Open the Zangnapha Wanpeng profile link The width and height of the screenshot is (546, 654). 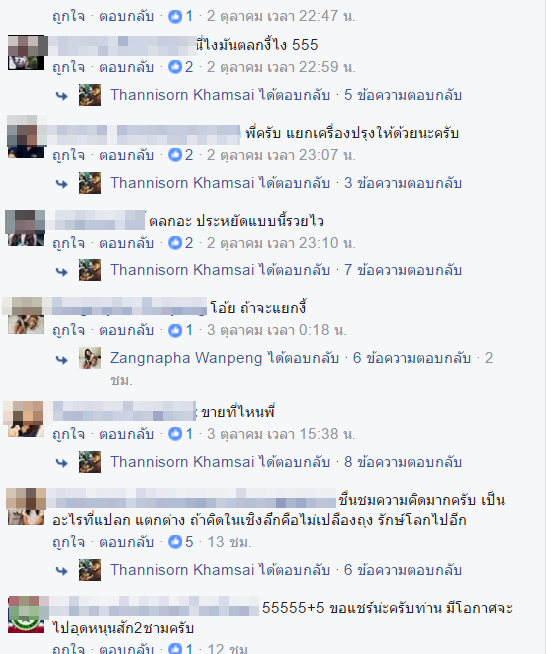pos(186,358)
